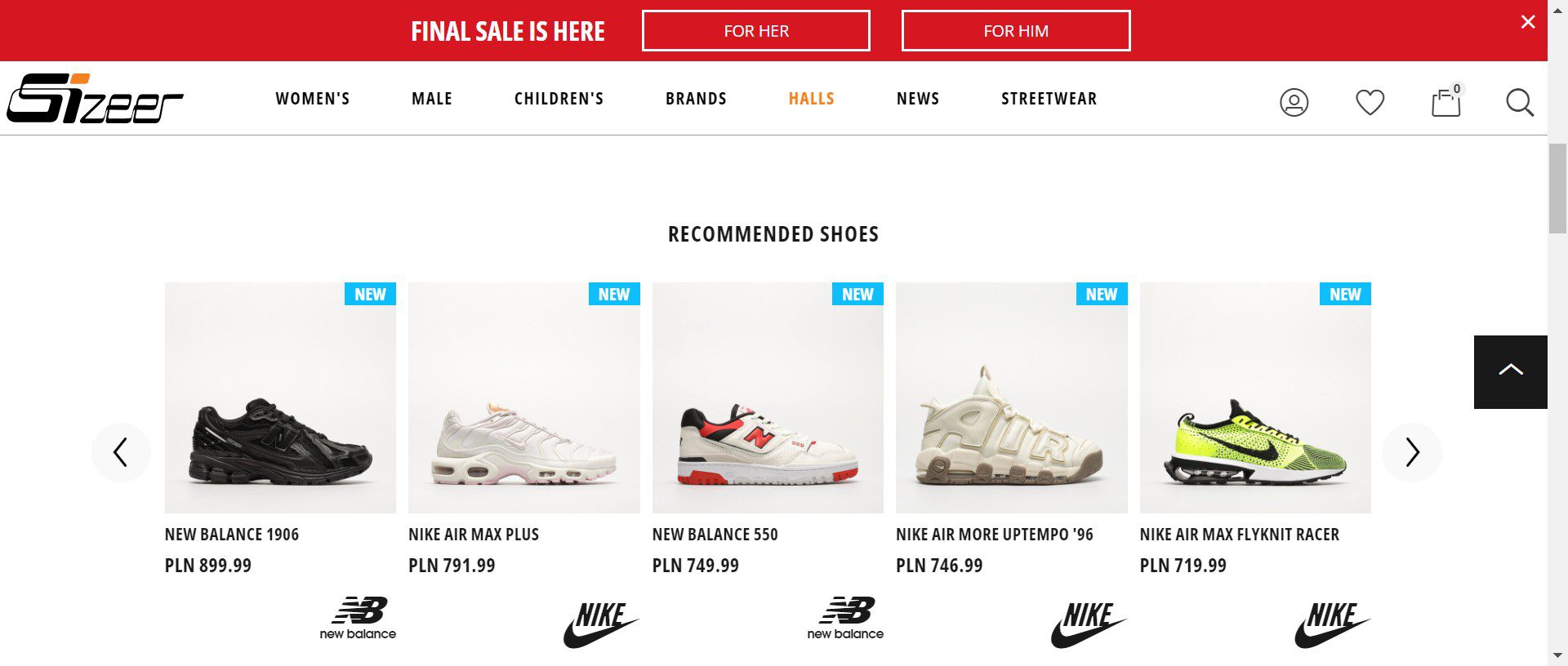Go to the Sizeer logo homepage
Image resolution: width=1568 pixels, height=666 pixels.
95,99
